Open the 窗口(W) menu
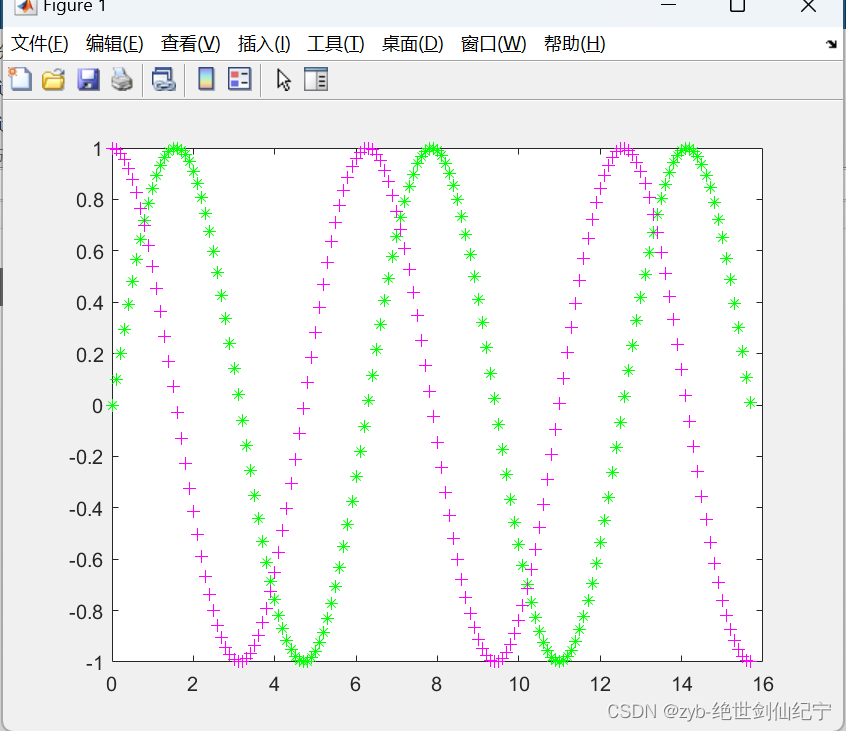Image resolution: width=846 pixels, height=731 pixels. (493, 44)
